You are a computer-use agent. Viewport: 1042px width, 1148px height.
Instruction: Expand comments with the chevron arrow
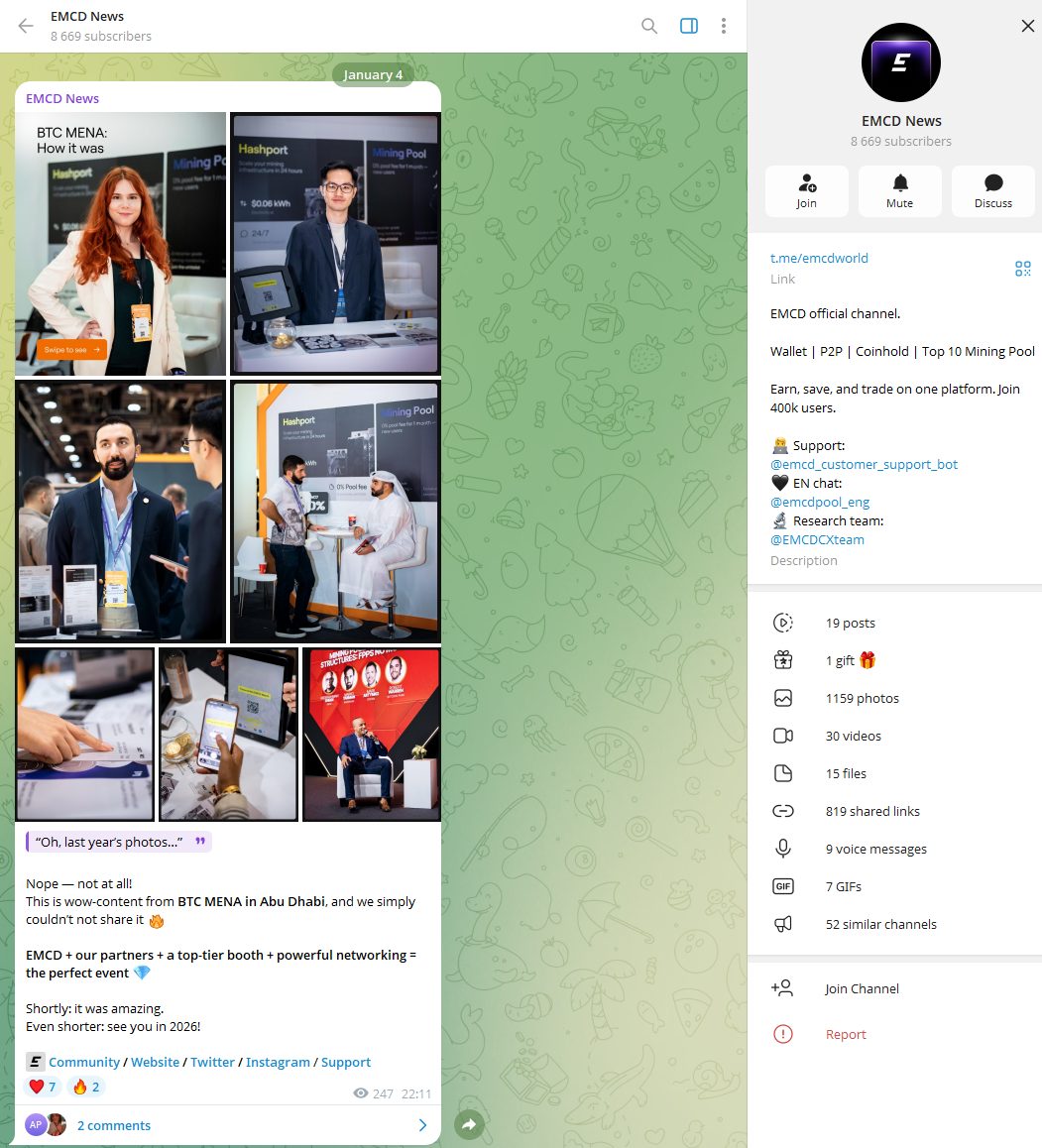click(422, 1125)
